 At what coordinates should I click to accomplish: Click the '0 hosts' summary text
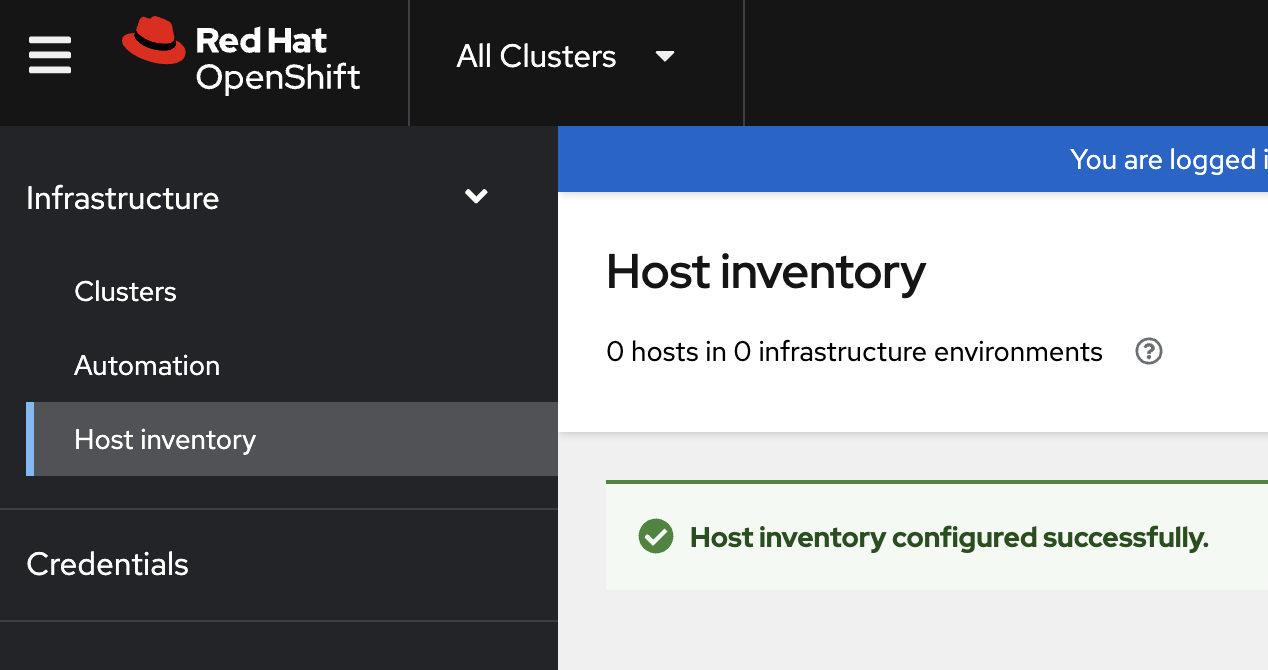855,352
